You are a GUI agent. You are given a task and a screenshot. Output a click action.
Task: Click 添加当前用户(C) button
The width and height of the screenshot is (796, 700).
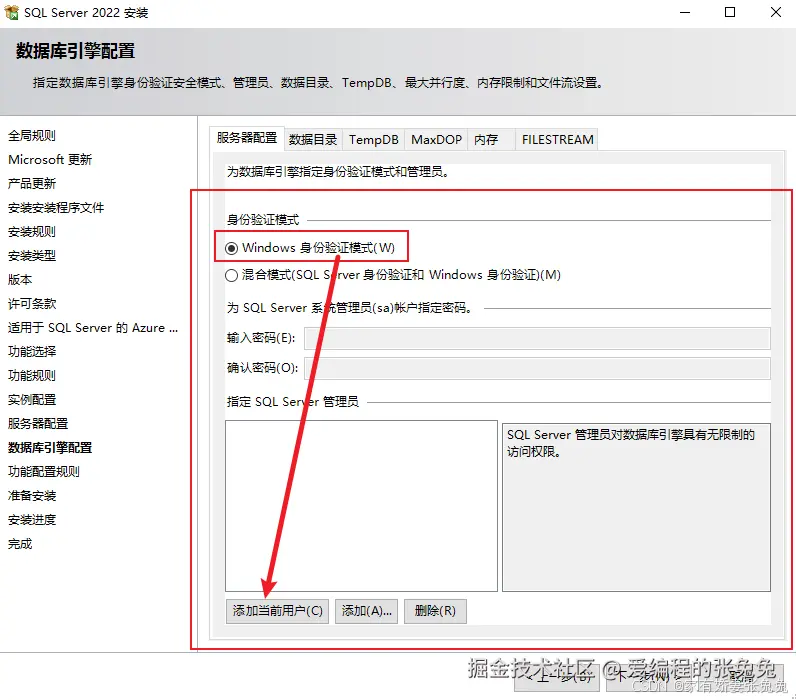point(277,611)
